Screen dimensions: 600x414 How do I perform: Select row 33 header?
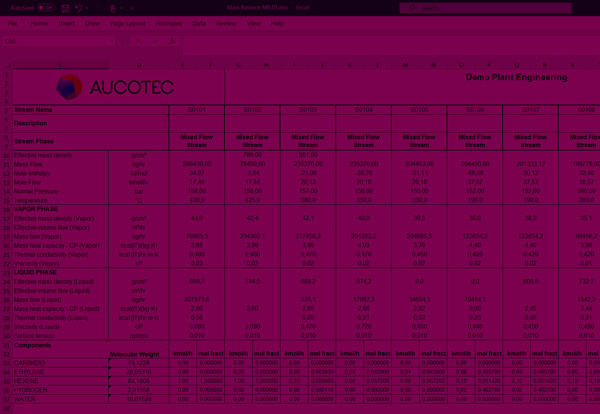click(7, 363)
